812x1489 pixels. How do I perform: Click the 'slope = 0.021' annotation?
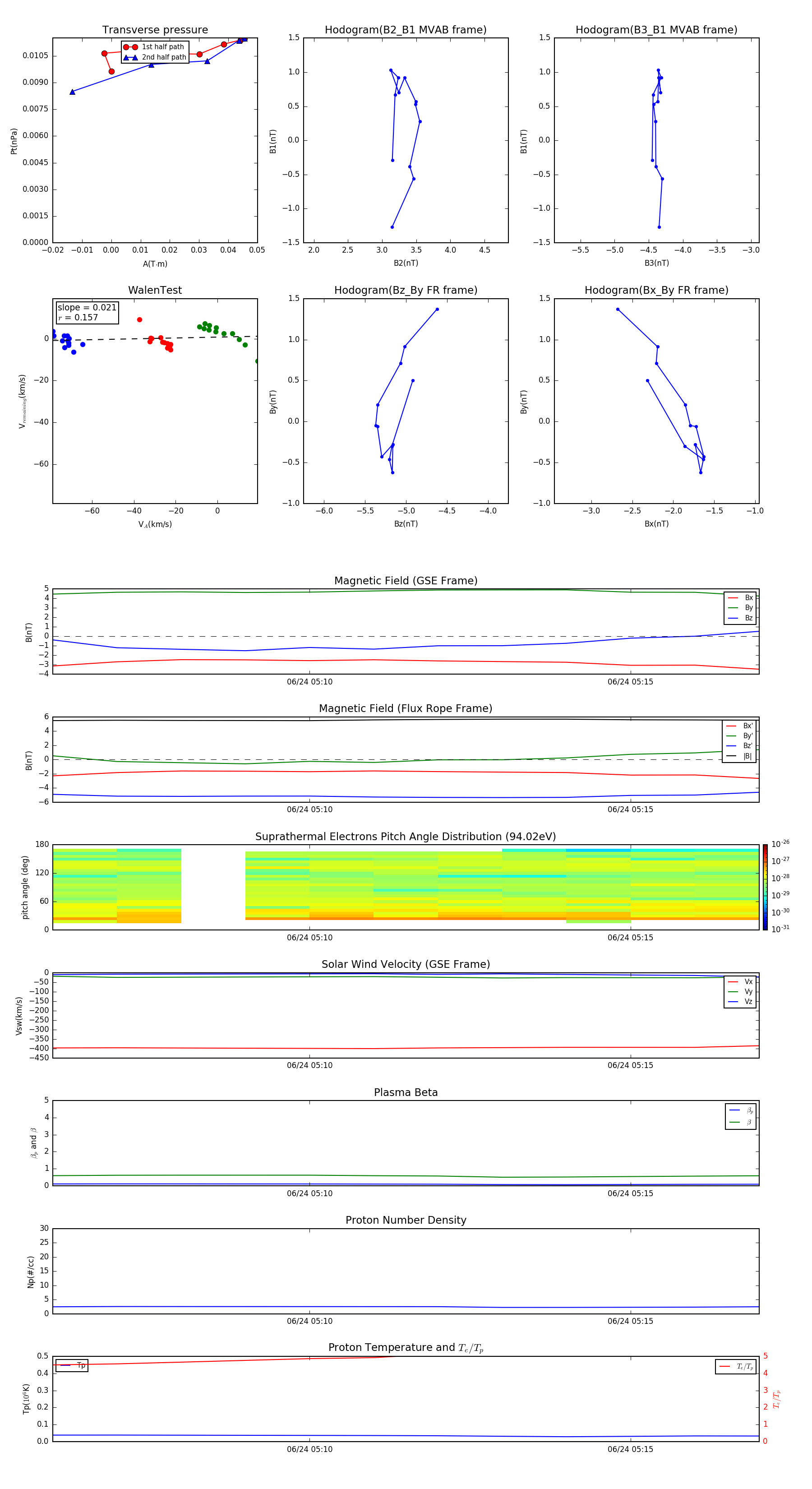(87, 308)
